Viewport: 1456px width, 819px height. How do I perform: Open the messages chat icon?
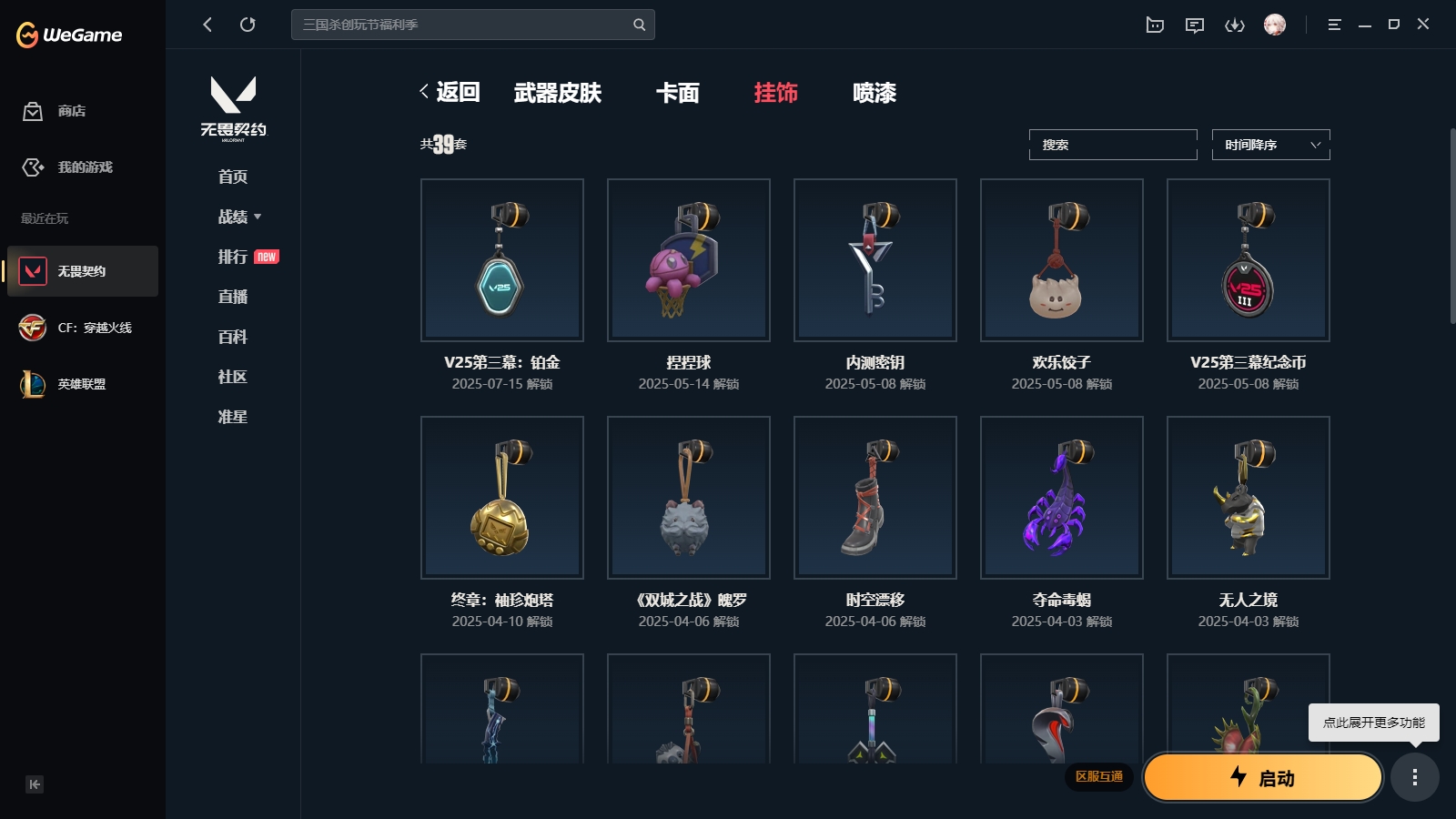point(1195,25)
